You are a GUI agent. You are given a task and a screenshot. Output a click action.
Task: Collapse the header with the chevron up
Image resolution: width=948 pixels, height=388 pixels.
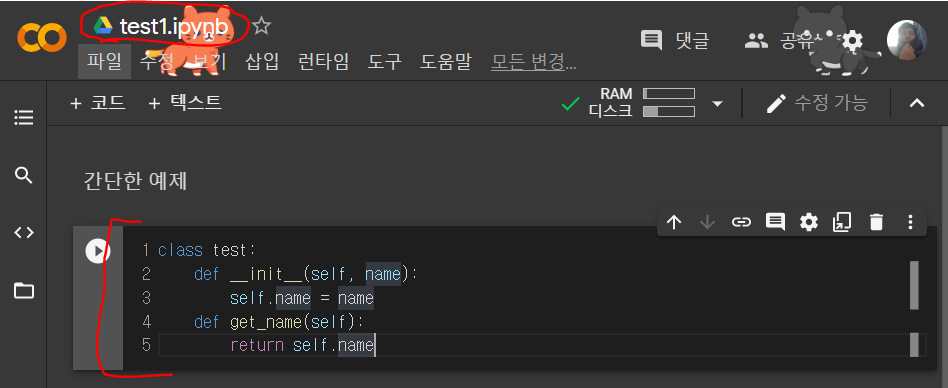click(917, 103)
